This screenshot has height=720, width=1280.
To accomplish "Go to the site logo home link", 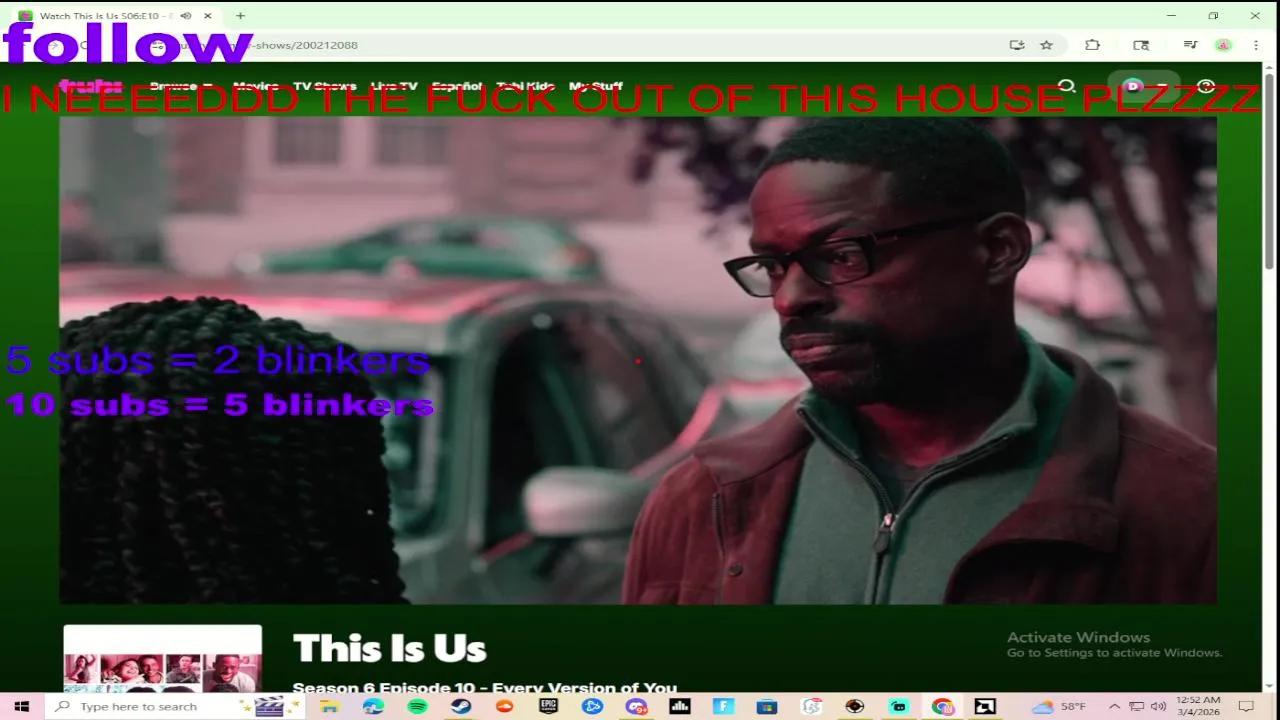I will (90, 86).
